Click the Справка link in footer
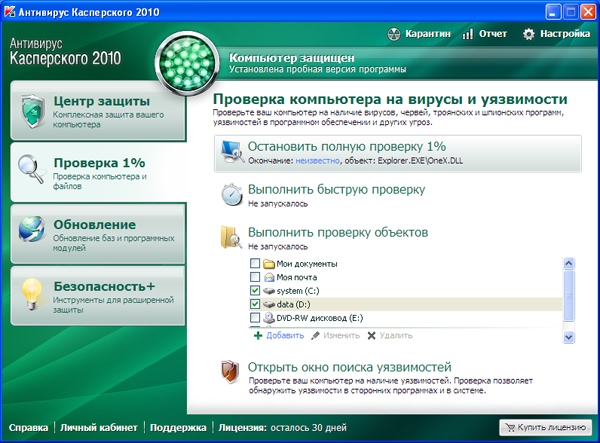The height and width of the screenshot is (443, 600). (x=29, y=428)
